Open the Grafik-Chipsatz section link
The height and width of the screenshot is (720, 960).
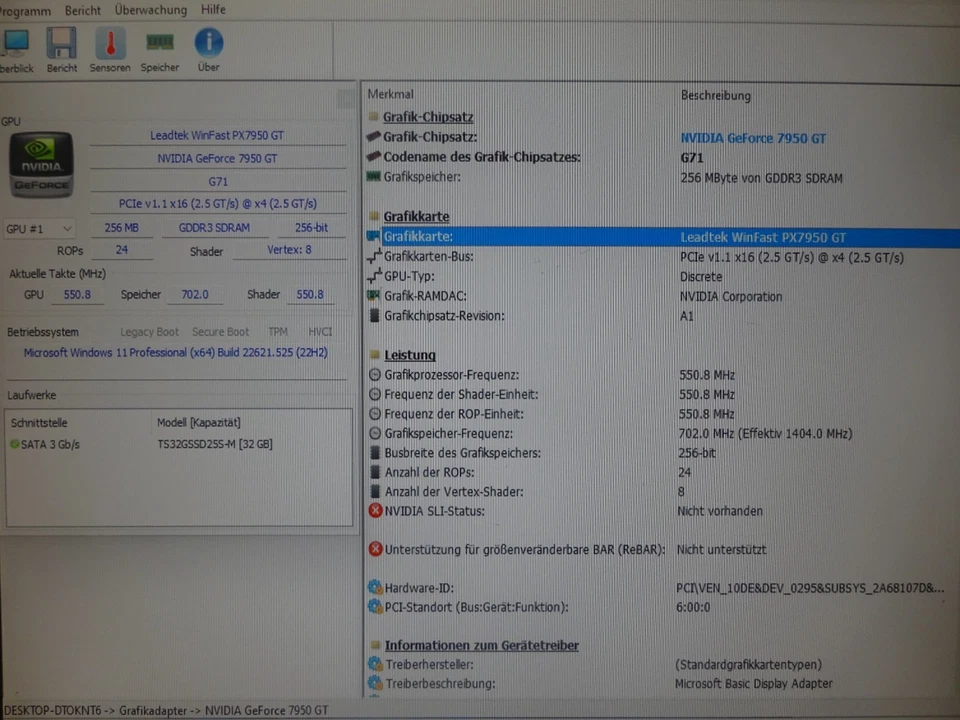[428, 117]
